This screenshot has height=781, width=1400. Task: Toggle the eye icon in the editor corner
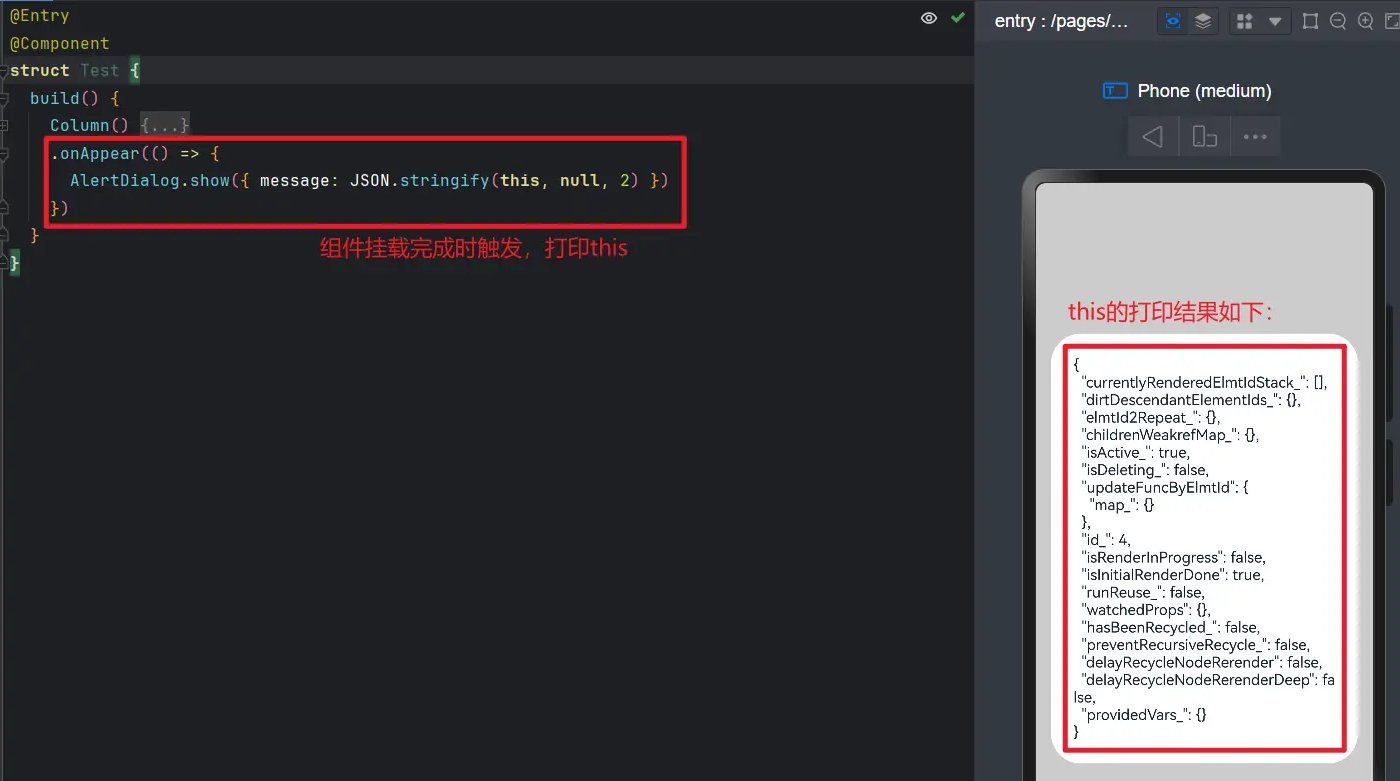(x=929, y=18)
